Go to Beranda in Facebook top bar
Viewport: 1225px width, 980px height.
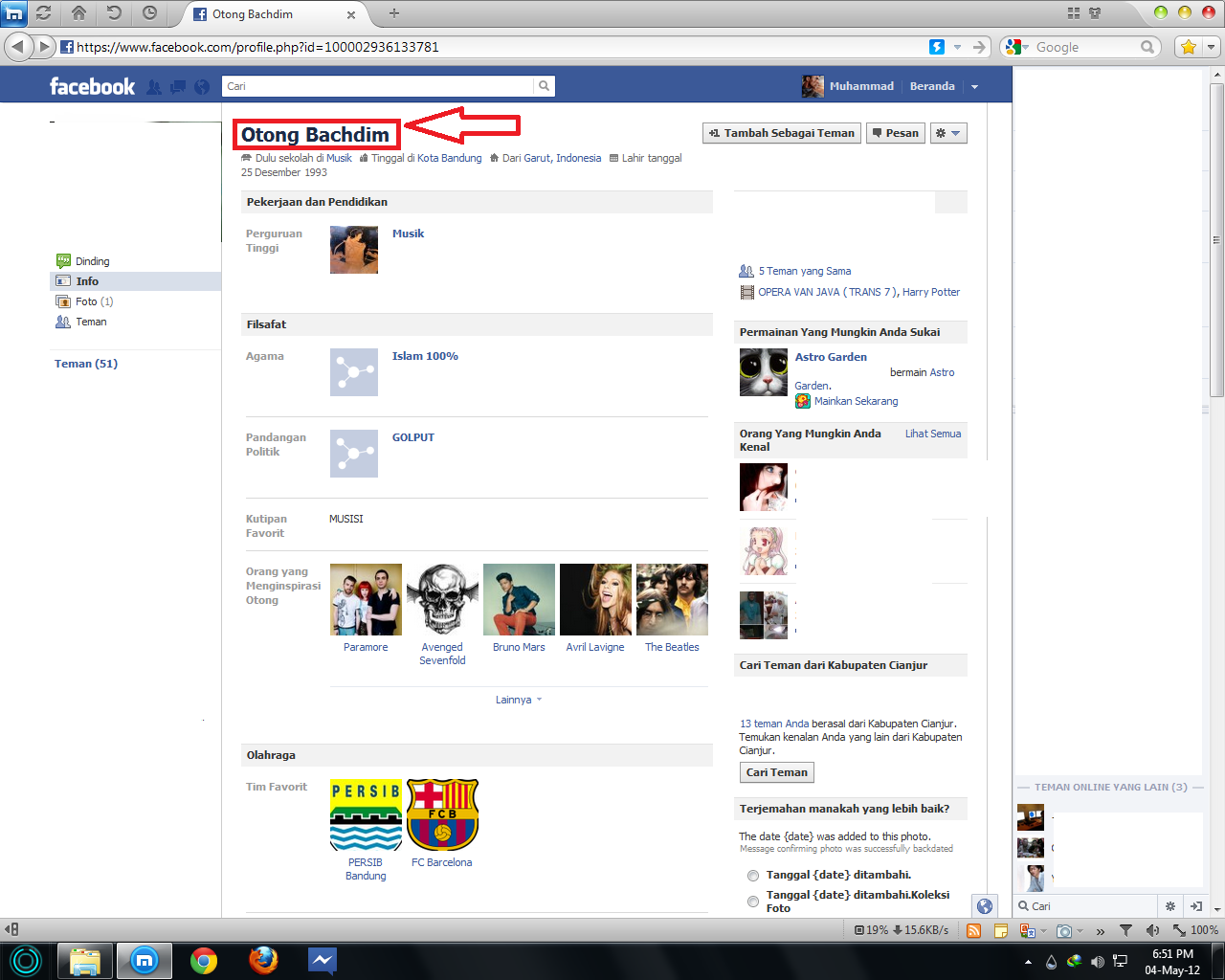pos(932,86)
